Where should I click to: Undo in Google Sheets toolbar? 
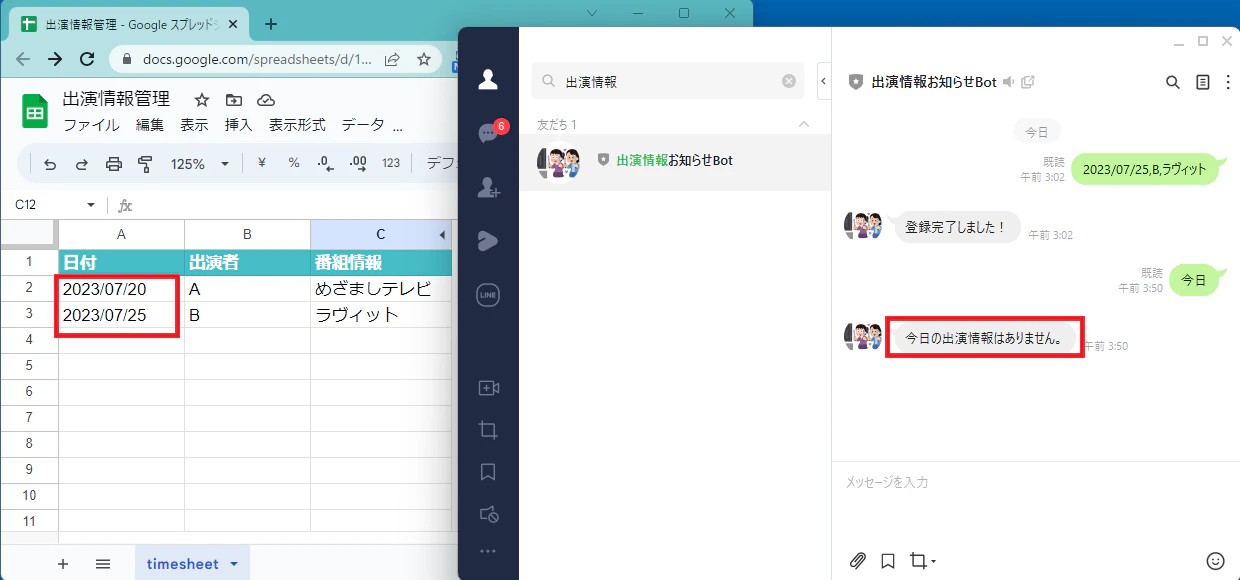pyautogui.click(x=50, y=164)
